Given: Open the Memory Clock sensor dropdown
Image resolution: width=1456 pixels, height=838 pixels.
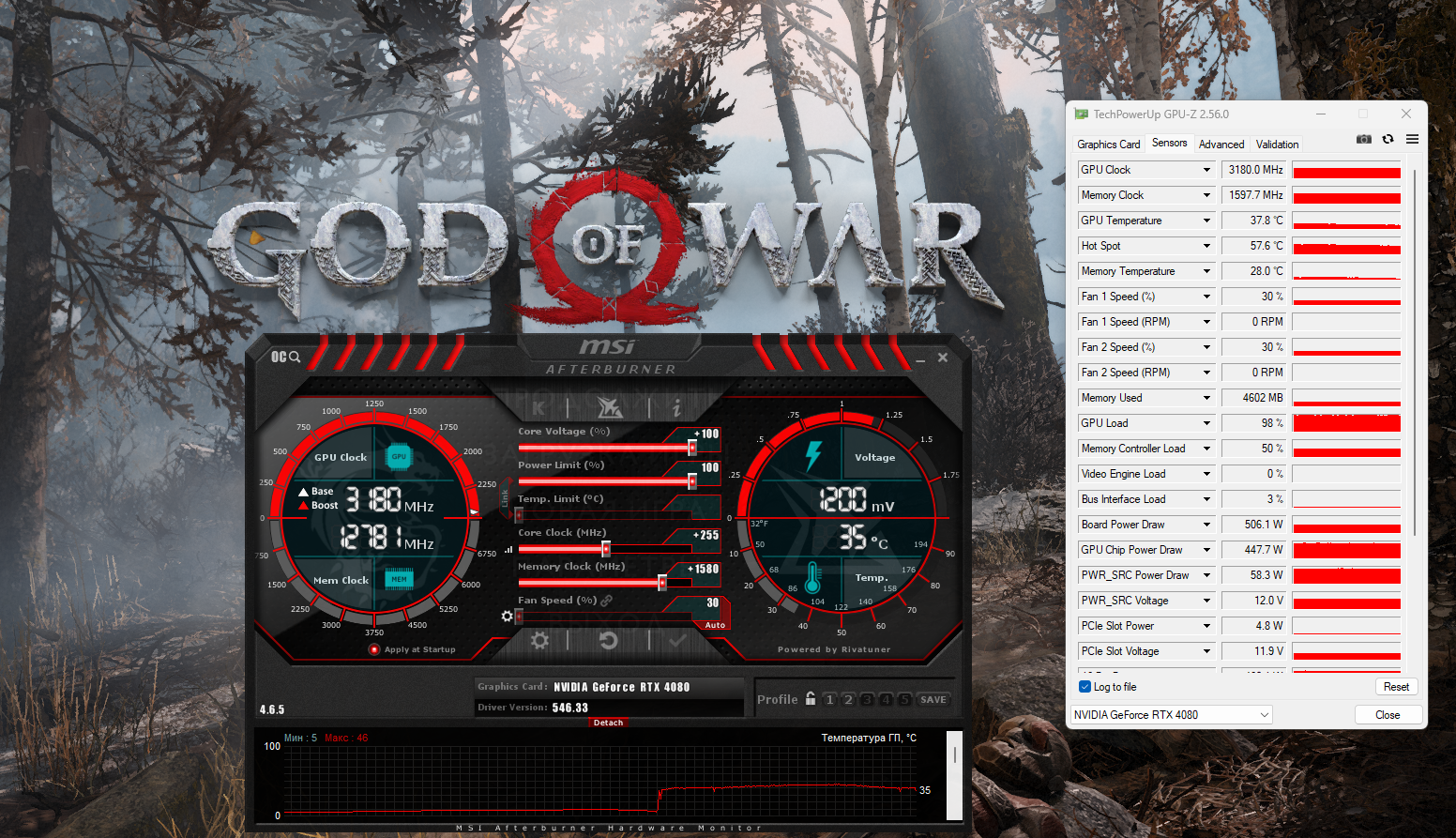Looking at the screenshot, I should click(x=1206, y=195).
